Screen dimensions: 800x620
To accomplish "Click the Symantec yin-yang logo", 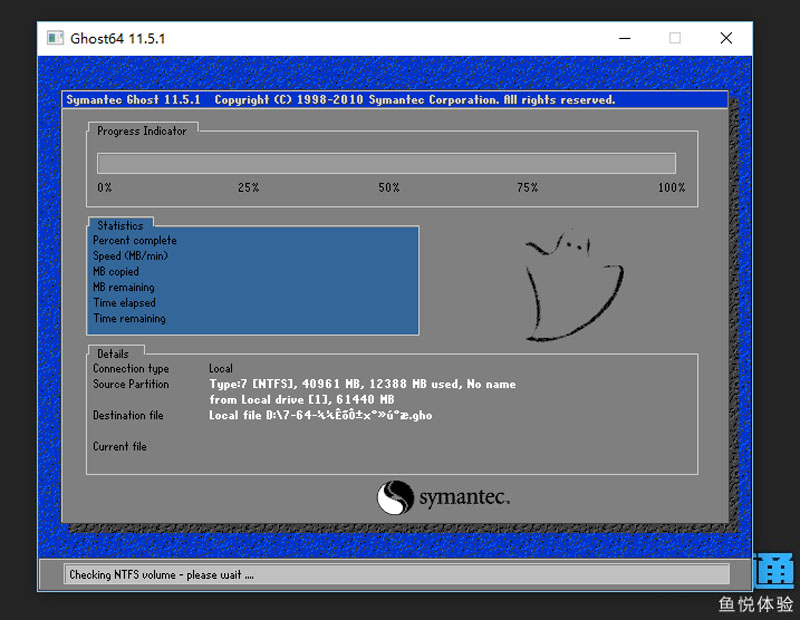I will tap(395, 497).
